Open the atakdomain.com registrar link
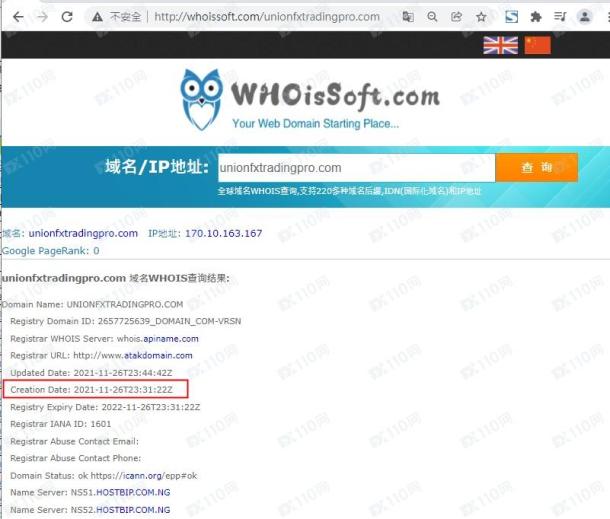Viewport: 610px width, 519px height. tap(158, 356)
